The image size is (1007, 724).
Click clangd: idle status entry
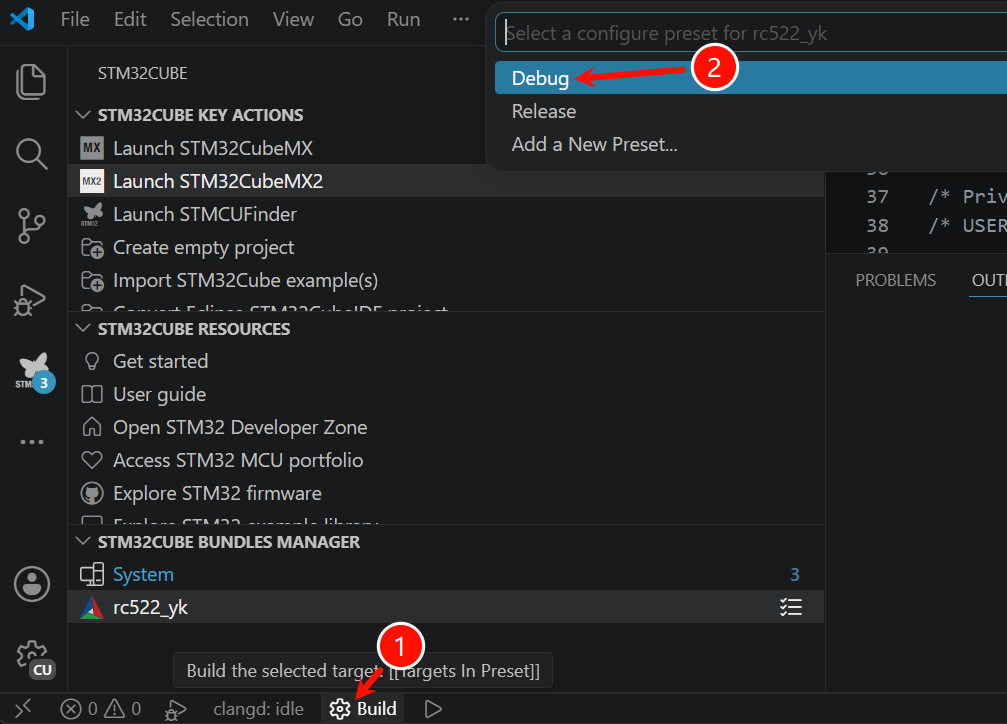[258, 709]
